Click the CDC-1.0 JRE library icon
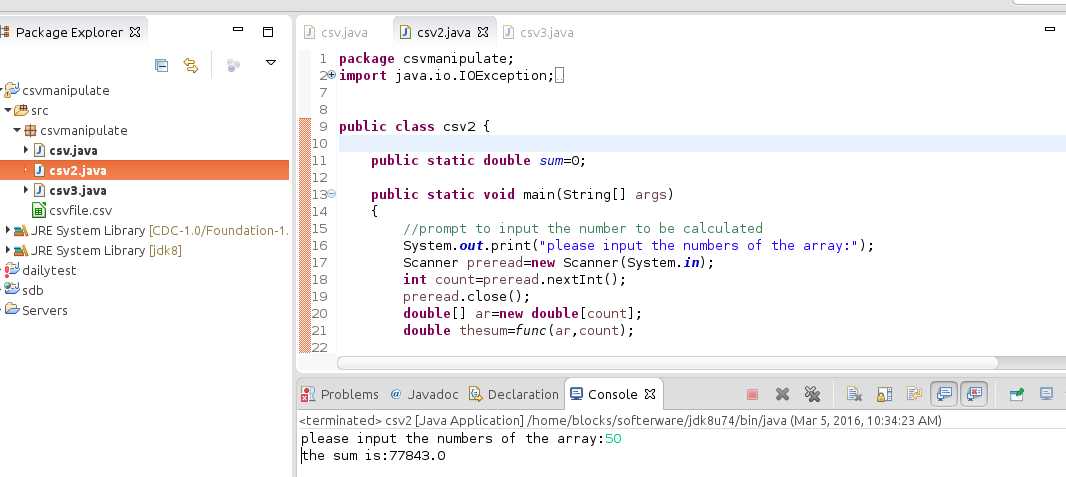This screenshot has width=1066, height=477. click(21, 230)
